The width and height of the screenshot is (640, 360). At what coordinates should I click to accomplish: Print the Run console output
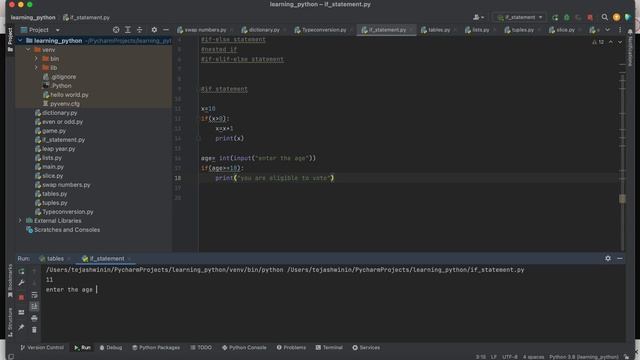point(34,318)
